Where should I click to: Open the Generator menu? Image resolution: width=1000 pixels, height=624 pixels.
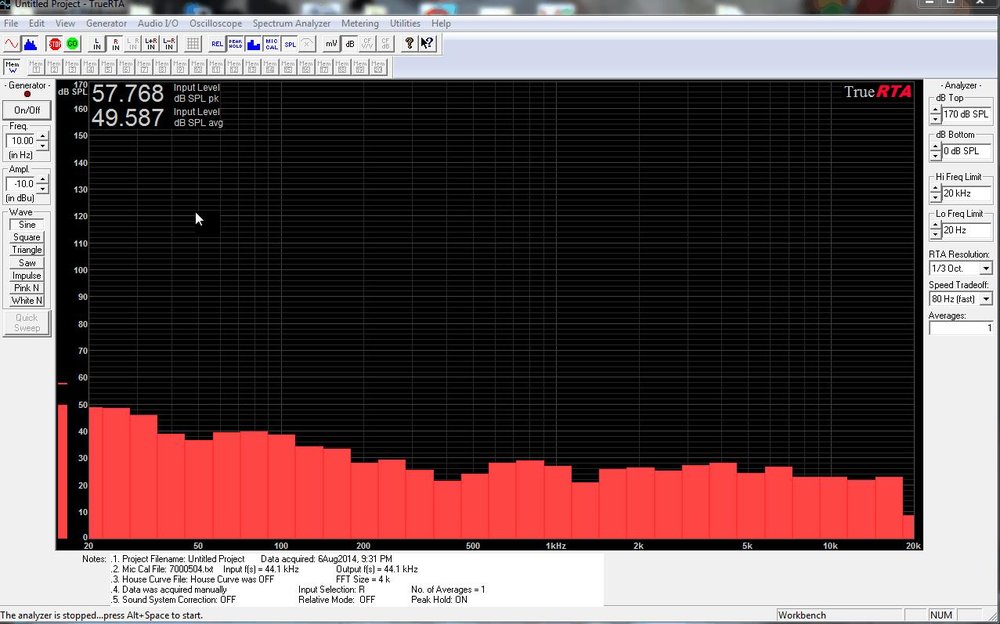pyautogui.click(x=107, y=24)
